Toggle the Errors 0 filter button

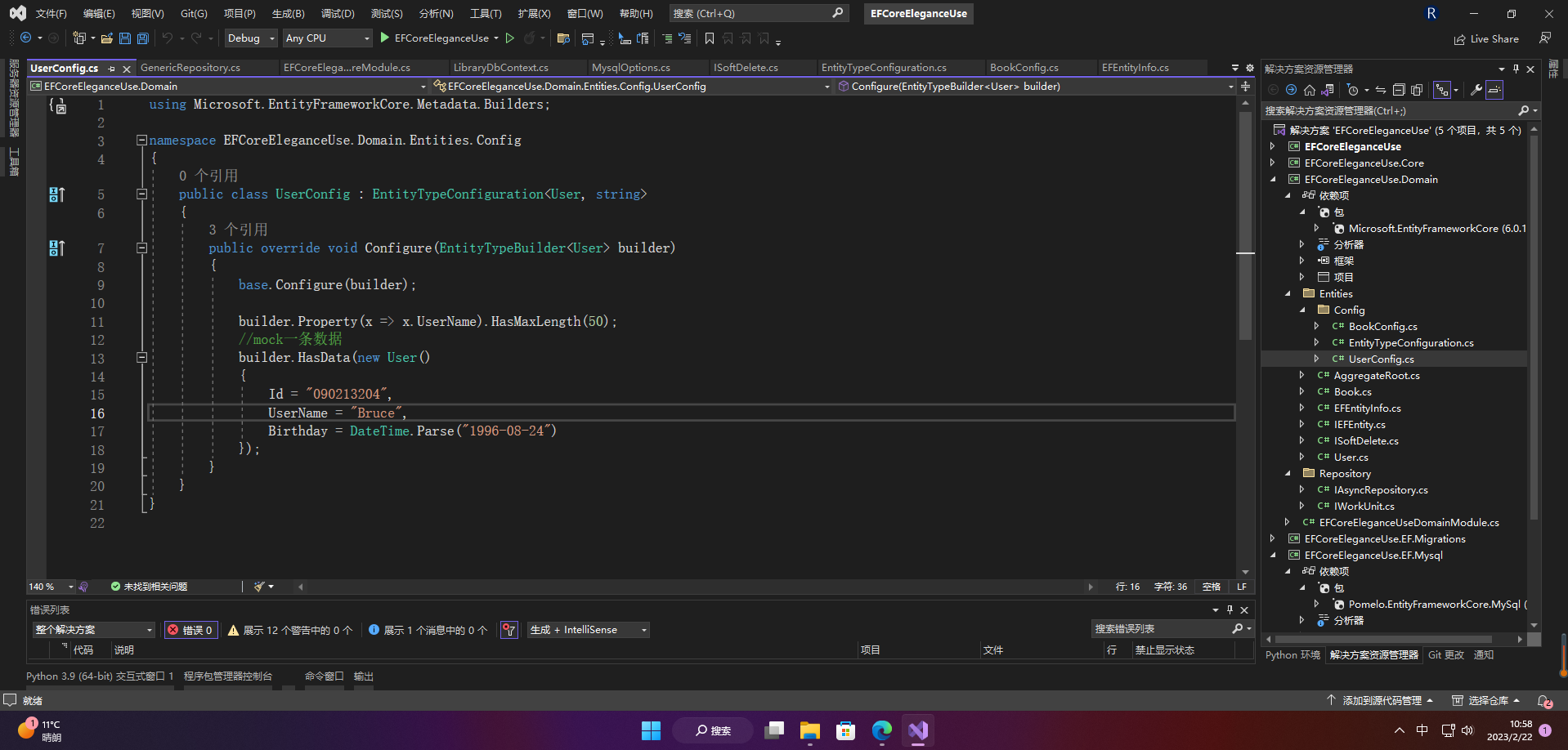pyautogui.click(x=190, y=630)
